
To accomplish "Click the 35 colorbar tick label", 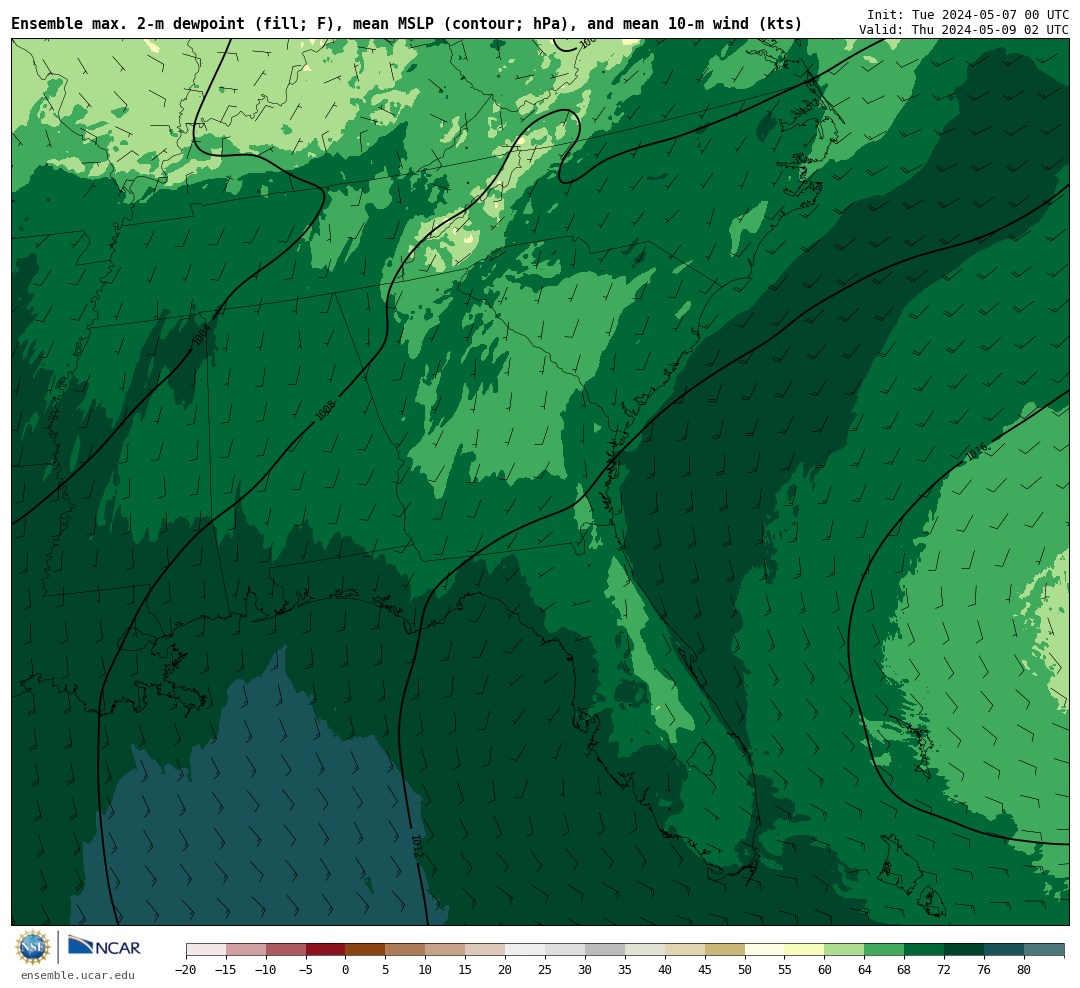I will (625, 970).
